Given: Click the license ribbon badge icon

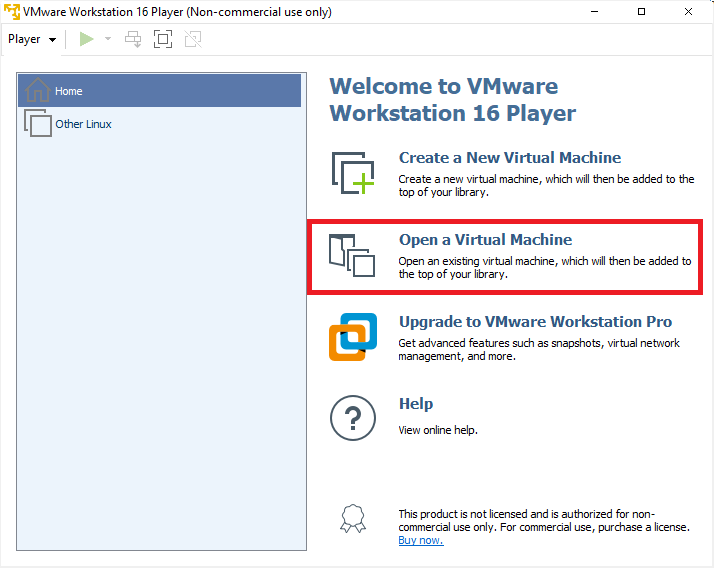Looking at the screenshot, I should [352, 519].
